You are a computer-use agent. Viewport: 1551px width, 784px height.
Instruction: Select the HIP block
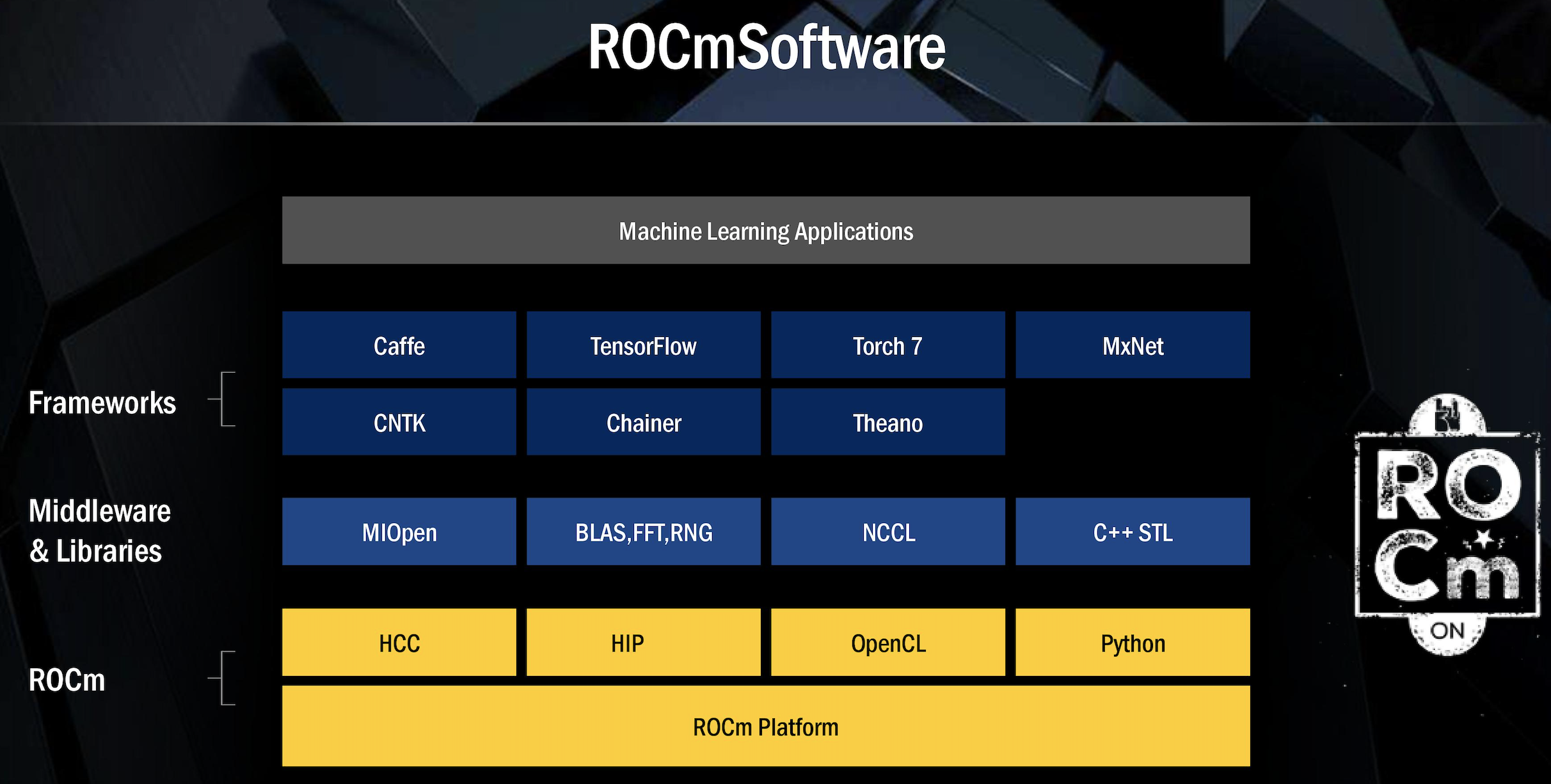[x=643, y=643]
